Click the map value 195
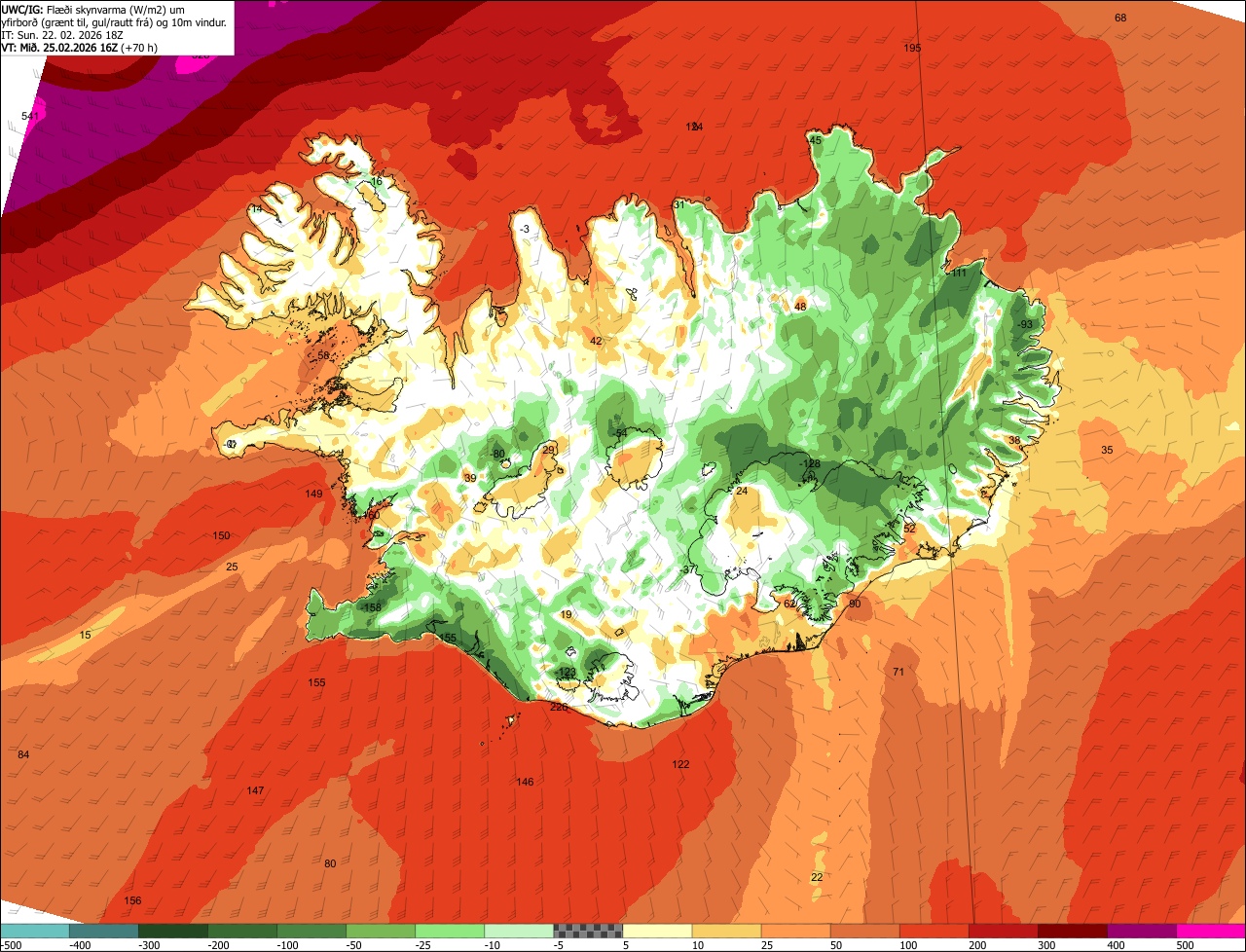This screenshot has height=952, width=1246. (x=912, y=48)
